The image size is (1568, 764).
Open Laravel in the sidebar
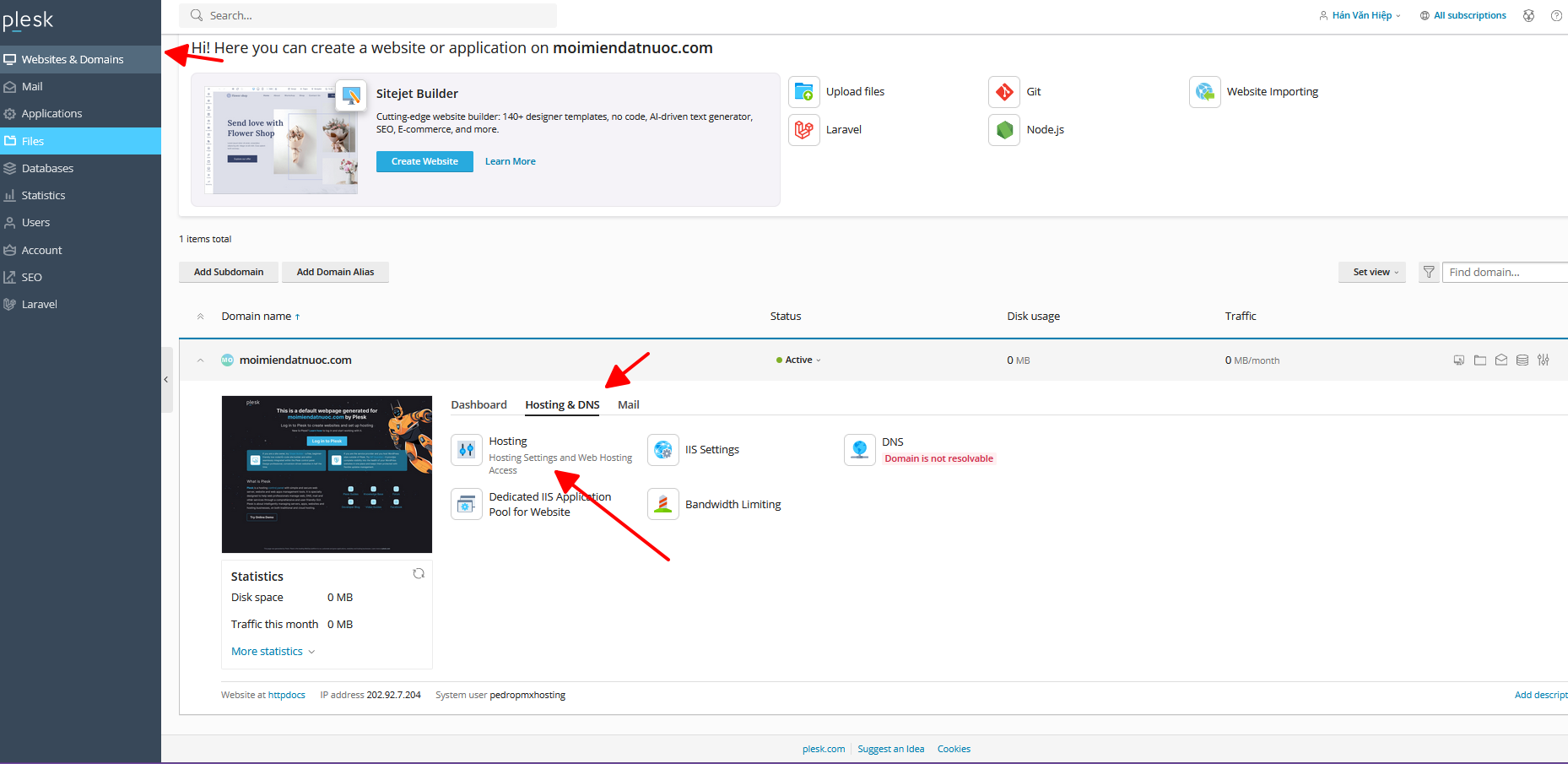pyautogui.click(x=80, y=304)
